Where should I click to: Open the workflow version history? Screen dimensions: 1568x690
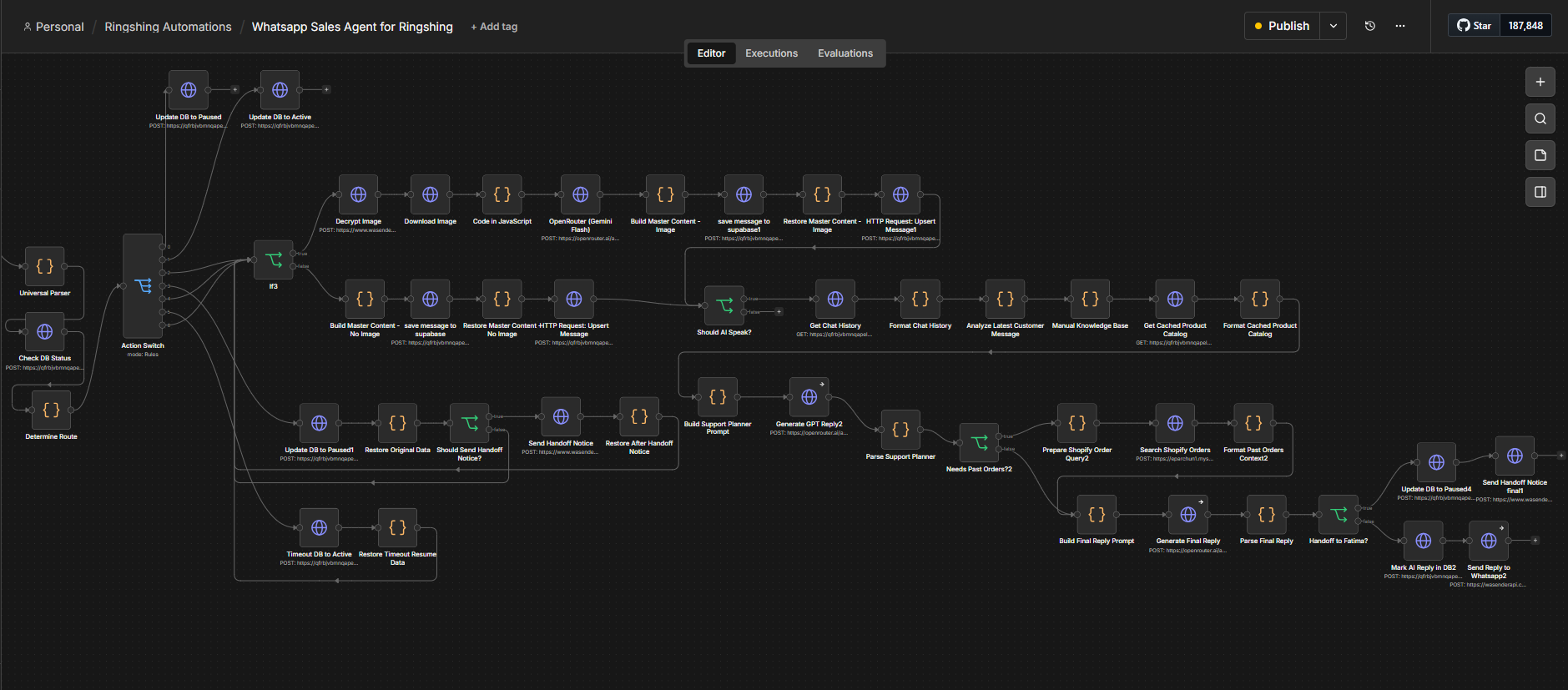(1370, 26)
